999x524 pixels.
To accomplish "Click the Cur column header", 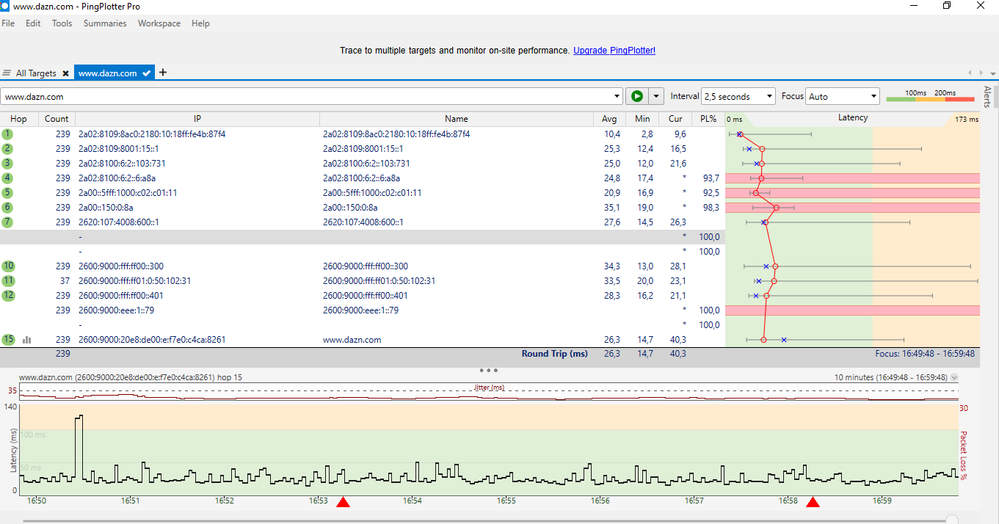I will pos(675,119).
